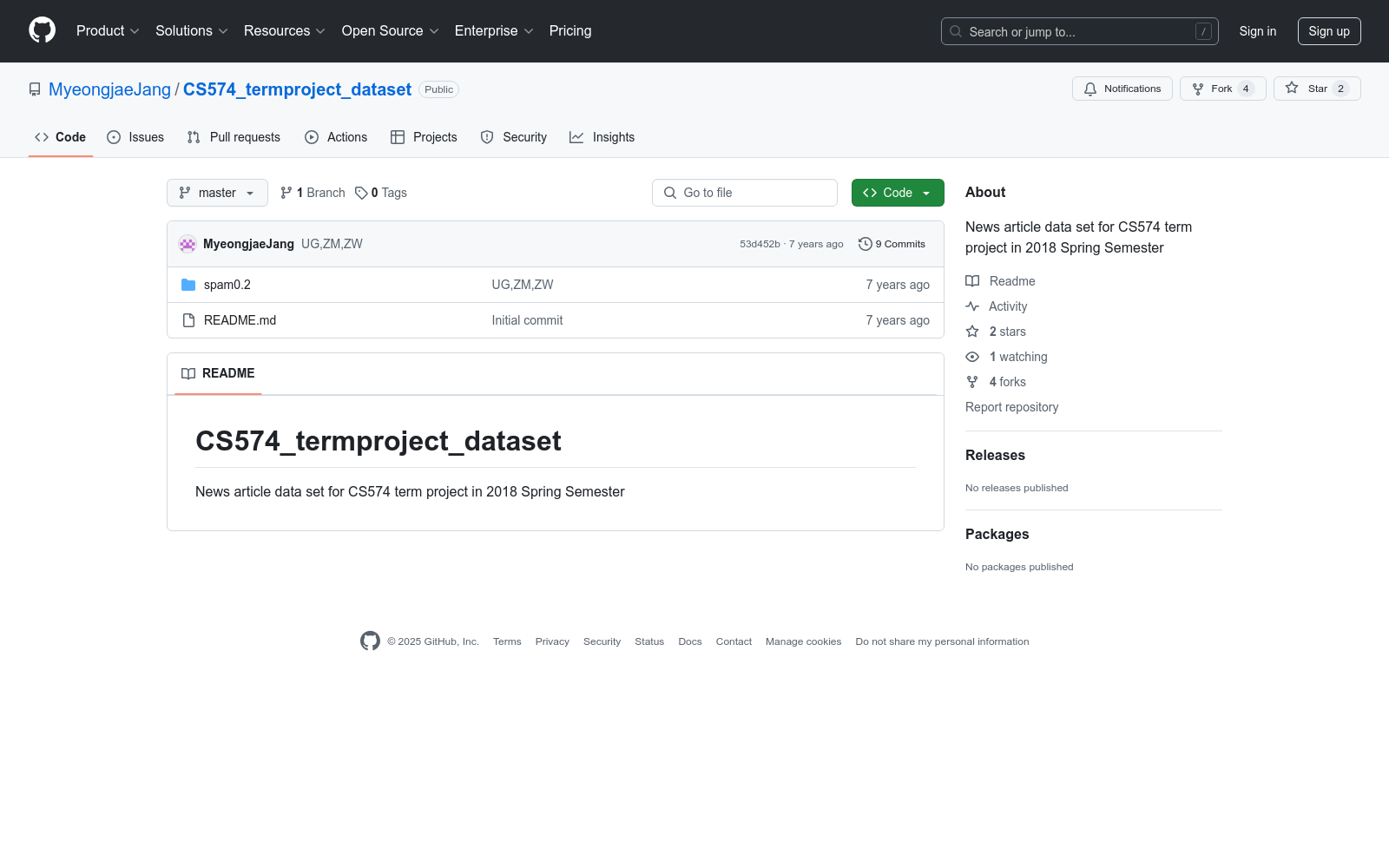Image resolution: width=1389 pixels, height=868 pixels.
Task: Focus the Search or jump to field
Action: [x=1079, y=31]
